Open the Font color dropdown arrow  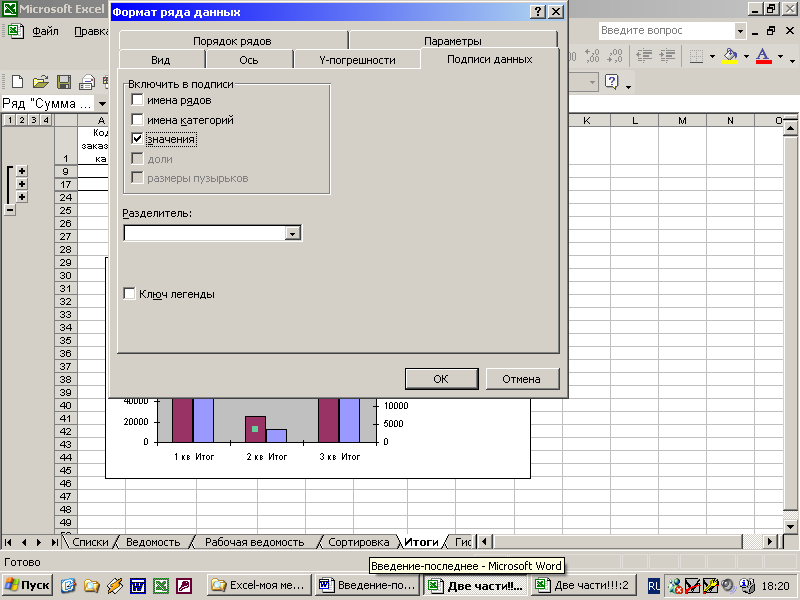tap(780, 56)
